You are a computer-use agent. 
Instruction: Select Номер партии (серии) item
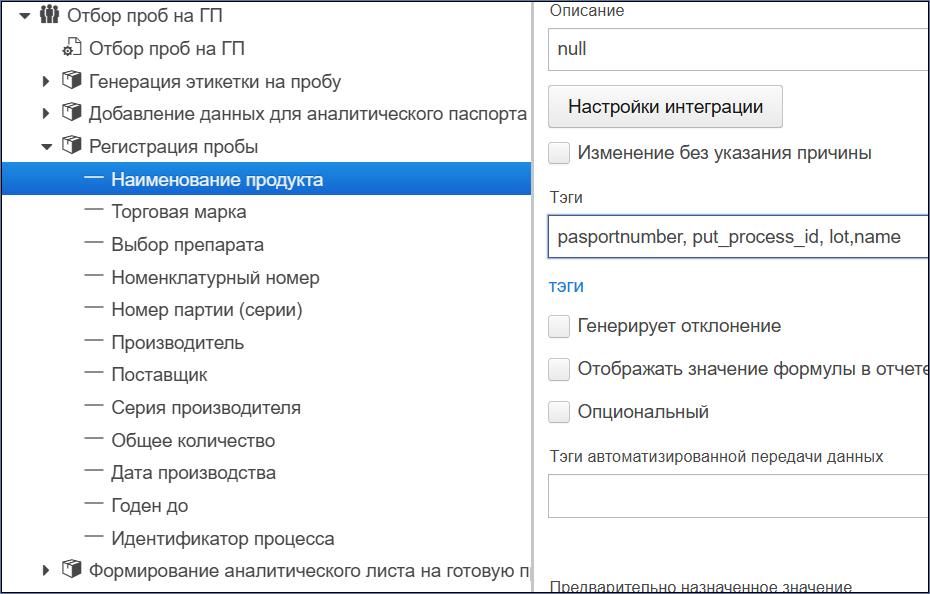[207, 310]
